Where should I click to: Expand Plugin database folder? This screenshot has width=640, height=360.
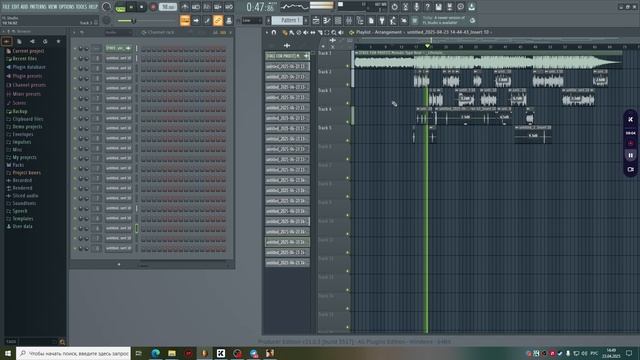[29, 67]
